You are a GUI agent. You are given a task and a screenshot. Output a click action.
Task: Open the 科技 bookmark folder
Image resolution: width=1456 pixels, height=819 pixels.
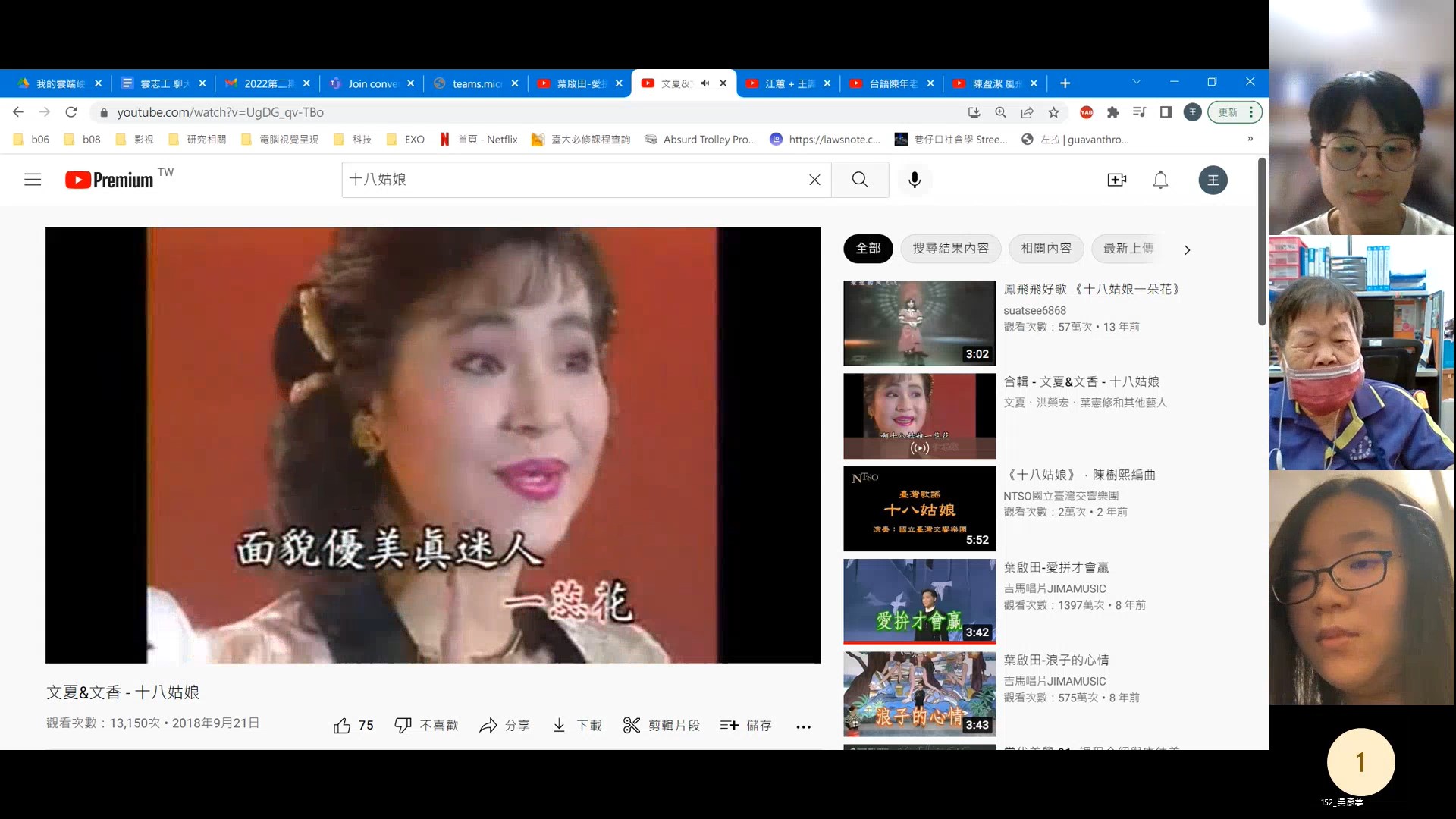pyautogui.click(x=353, y=140)
